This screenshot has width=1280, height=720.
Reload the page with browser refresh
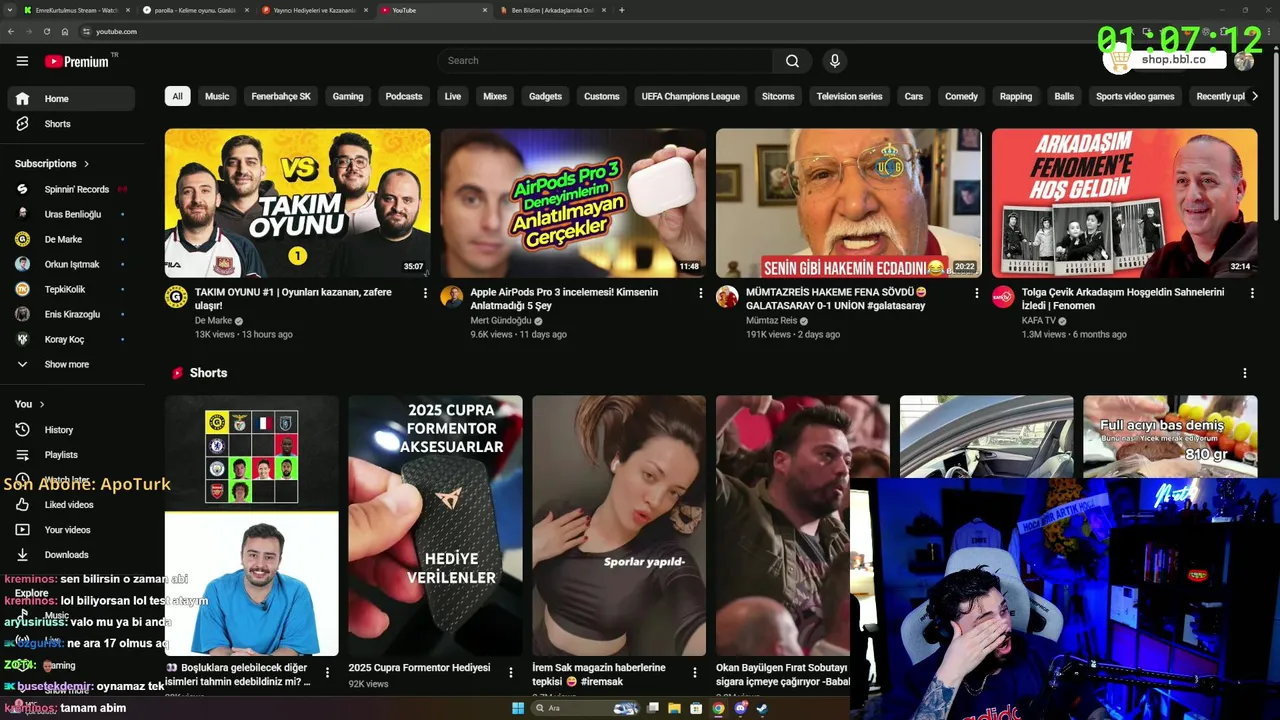click(46, 32)
